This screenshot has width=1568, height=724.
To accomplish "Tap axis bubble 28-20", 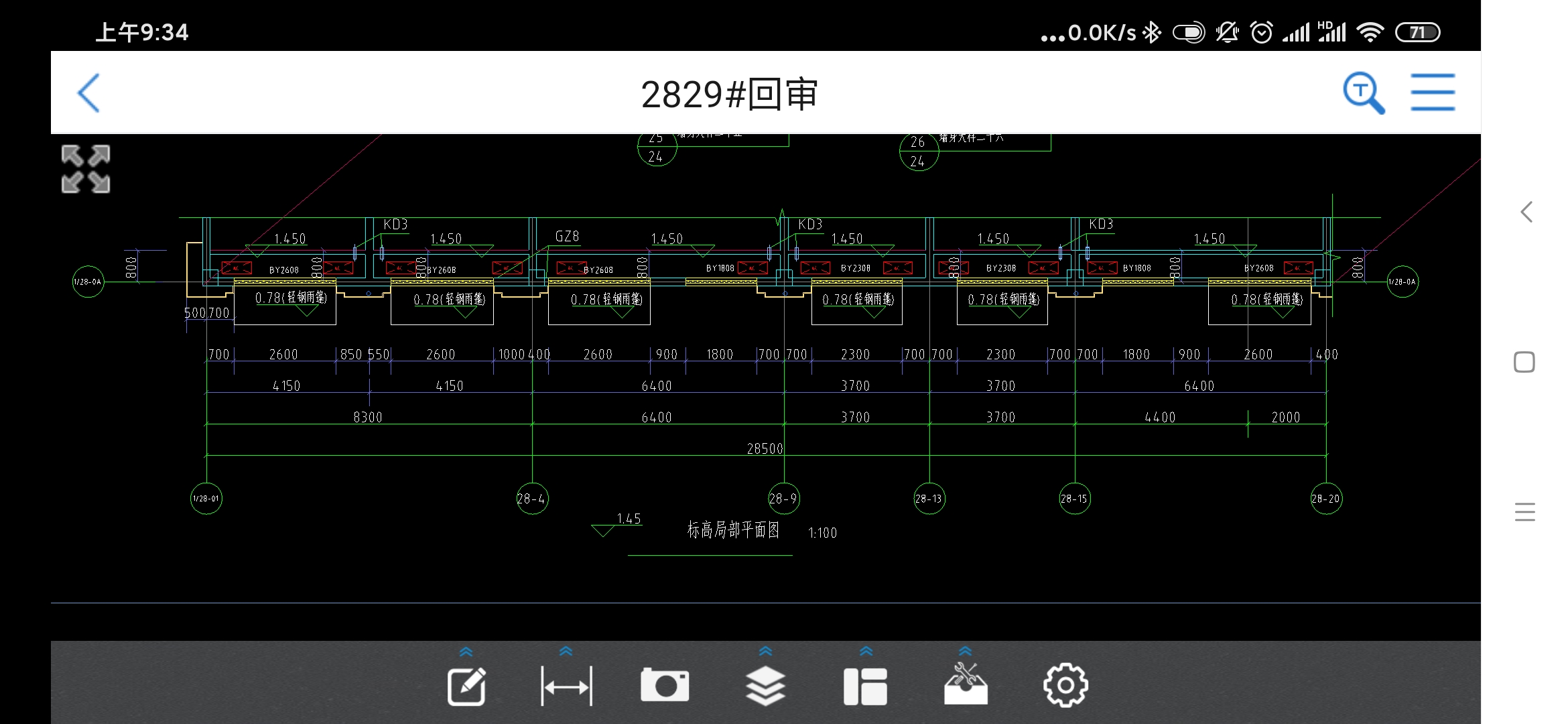I will (x=1326, y=498).
